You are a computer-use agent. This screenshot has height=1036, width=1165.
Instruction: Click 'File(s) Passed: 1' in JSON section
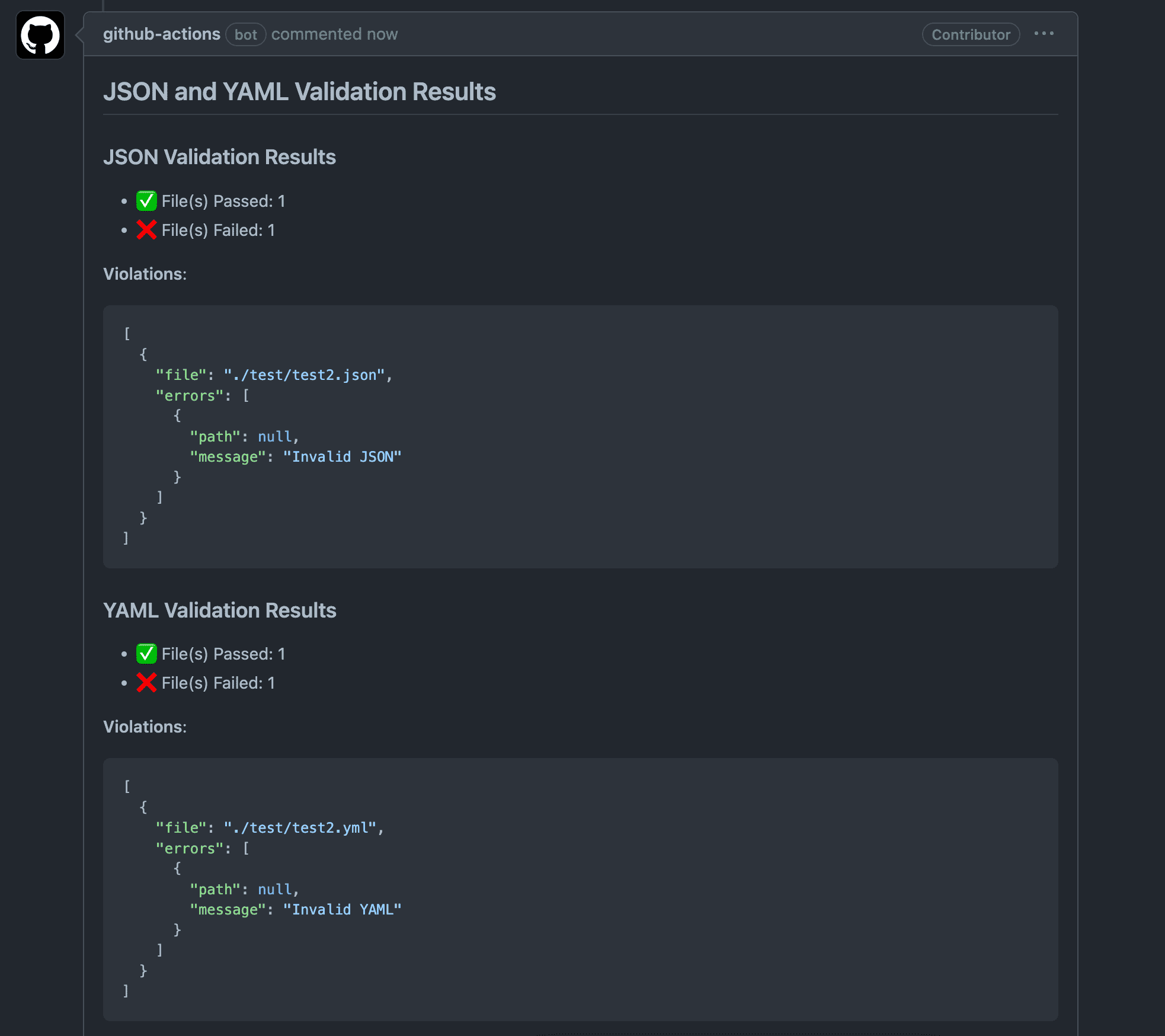click(223, 202)
